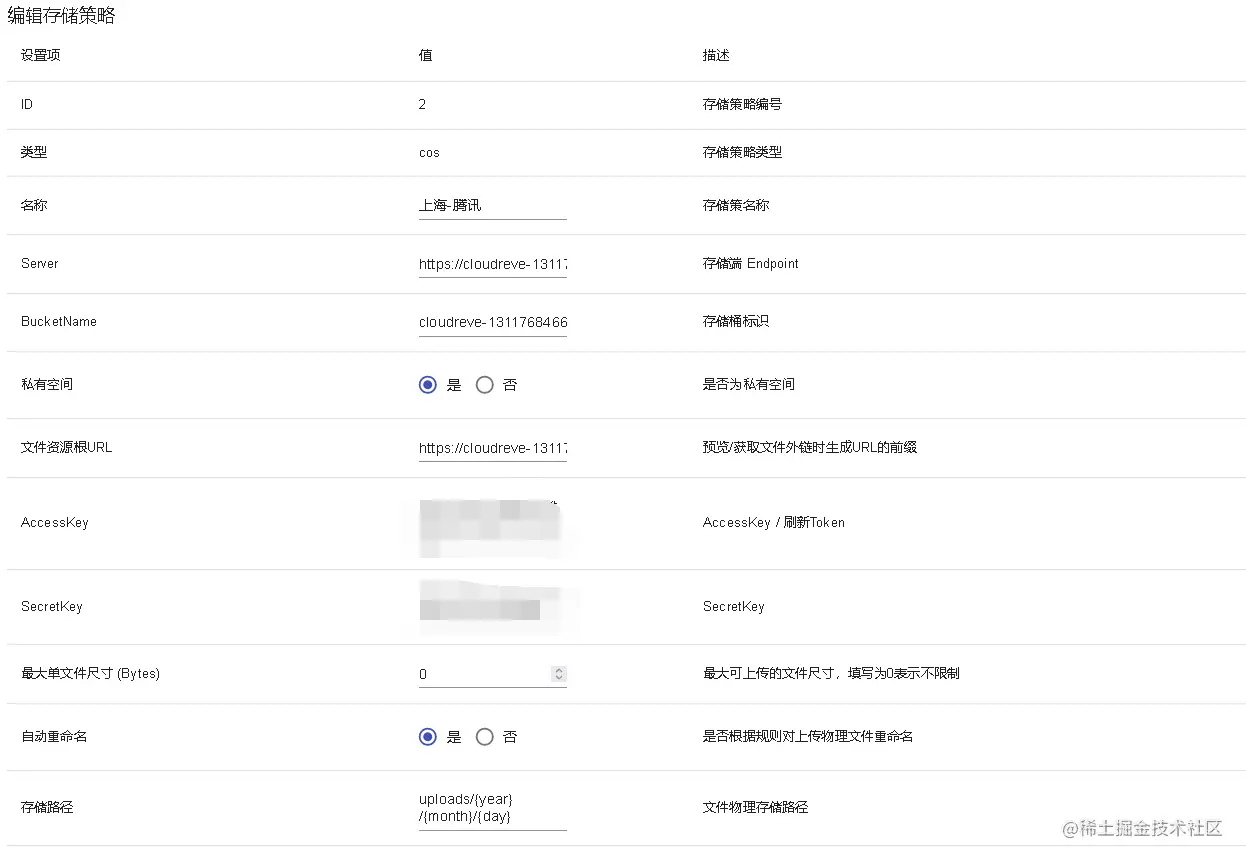Screen dimensions: 1246x862
Task: Select 是 for 自动重命名
Action: click(427, 736)
